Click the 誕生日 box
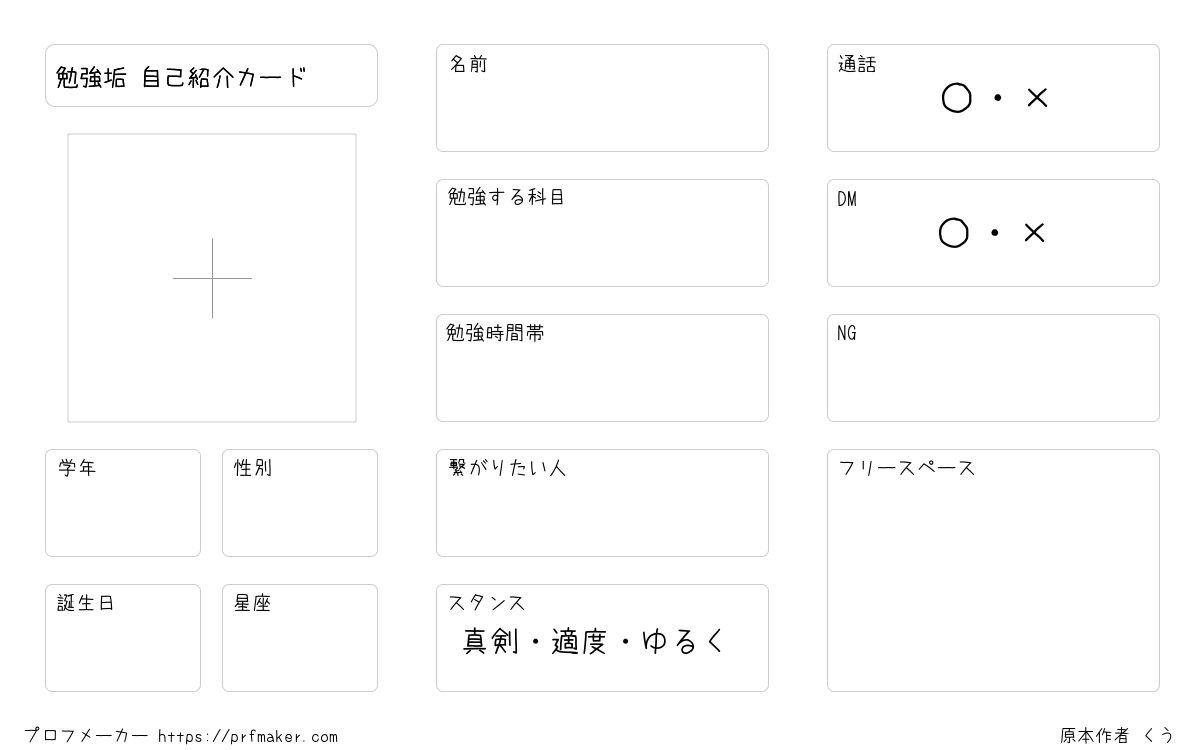The image size is (1200, 750). coord(123,638)
